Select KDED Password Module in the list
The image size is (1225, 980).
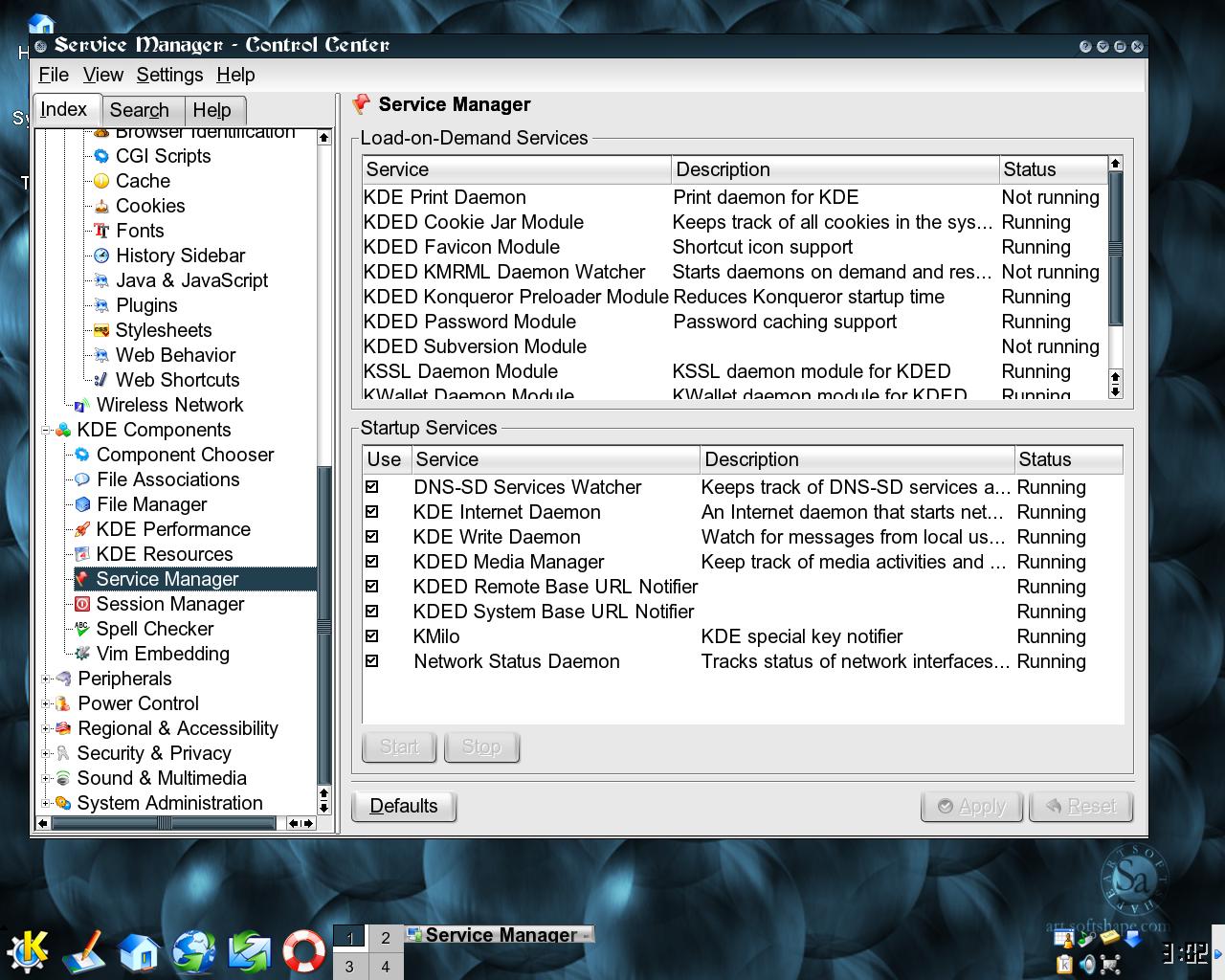click(x=735, y=322)
